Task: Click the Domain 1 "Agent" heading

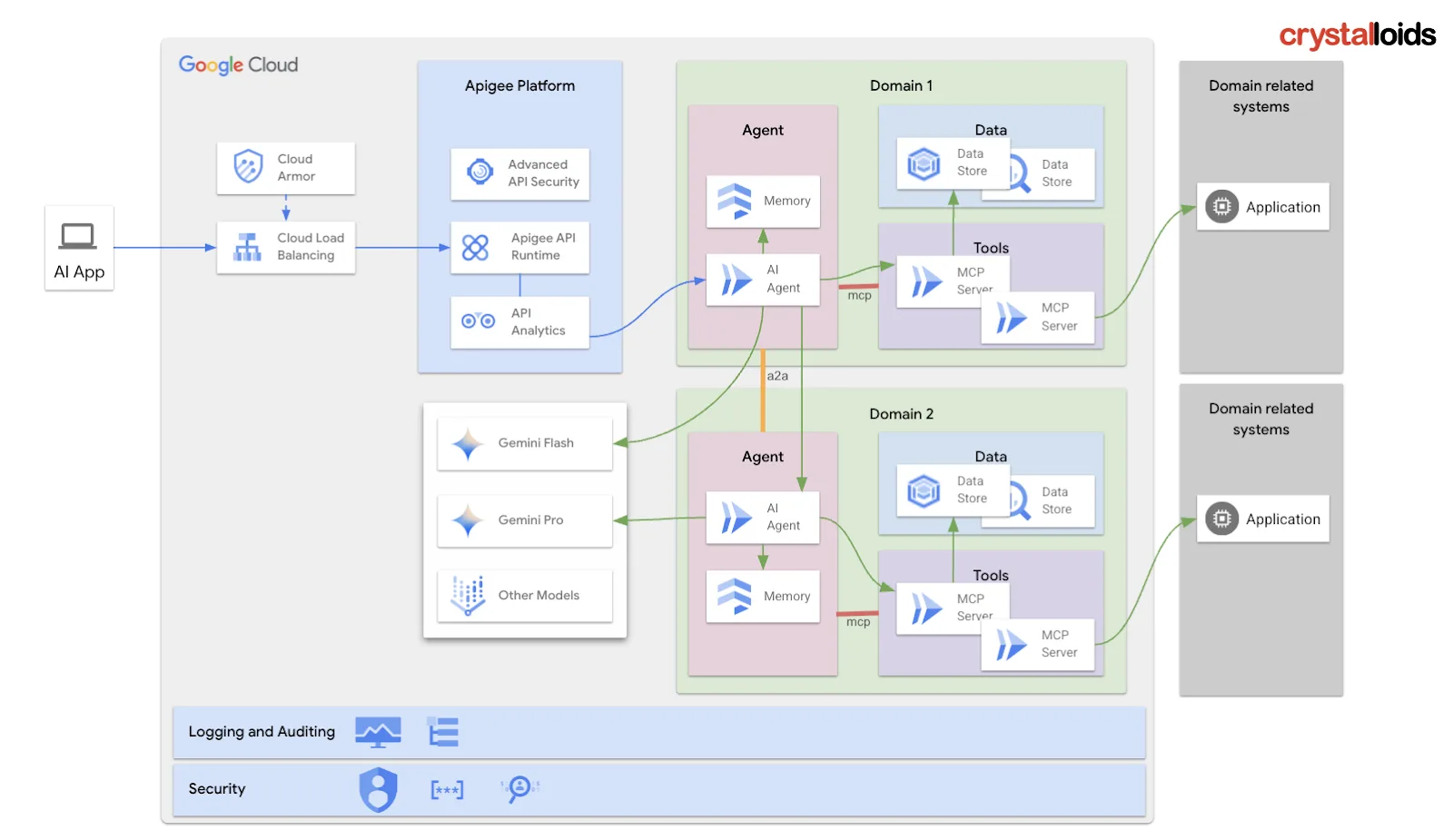Action: tap(763, 131)
